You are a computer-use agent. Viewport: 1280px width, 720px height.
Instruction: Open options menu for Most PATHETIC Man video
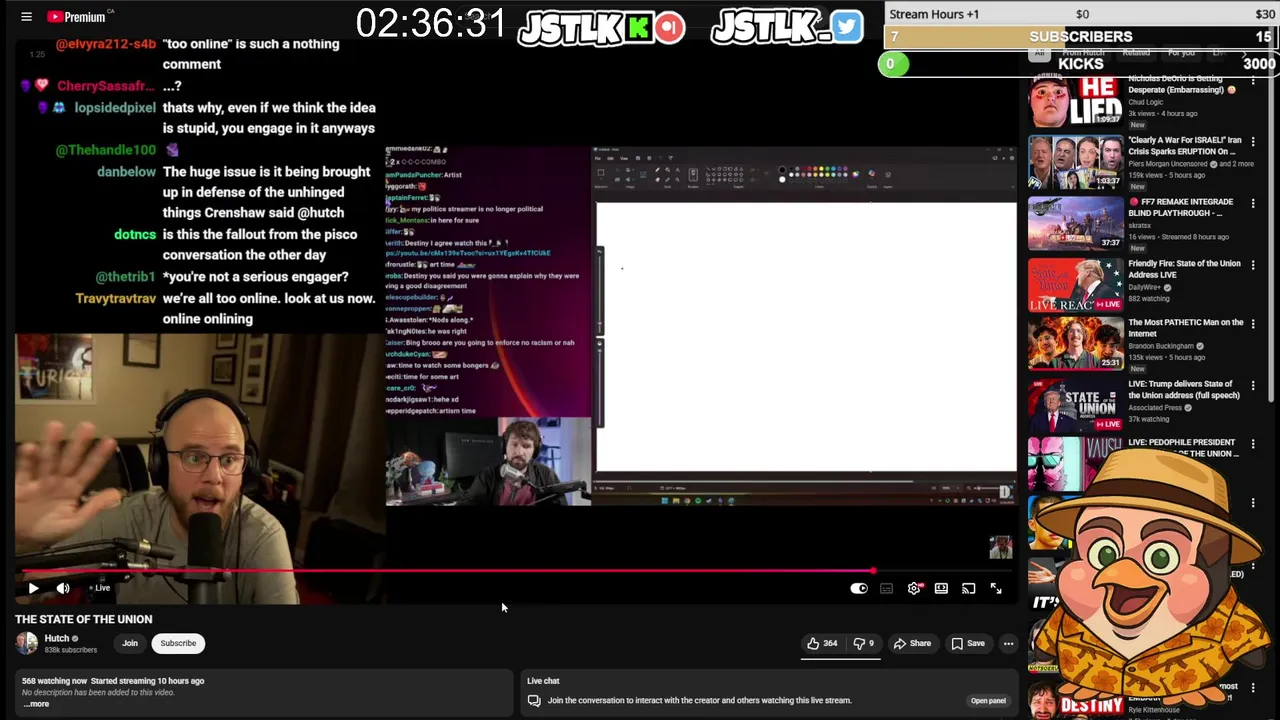(x=1253, y=325)
